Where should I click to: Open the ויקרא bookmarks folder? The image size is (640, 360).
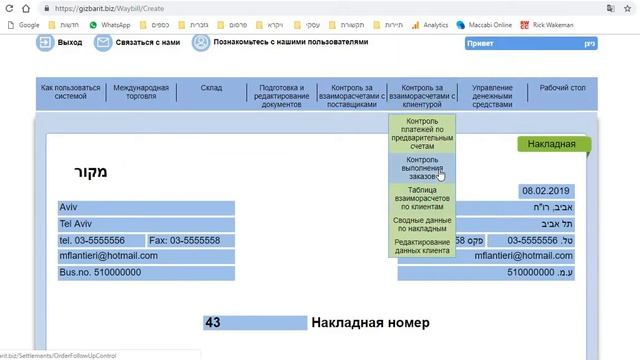(x=269, y=25)
